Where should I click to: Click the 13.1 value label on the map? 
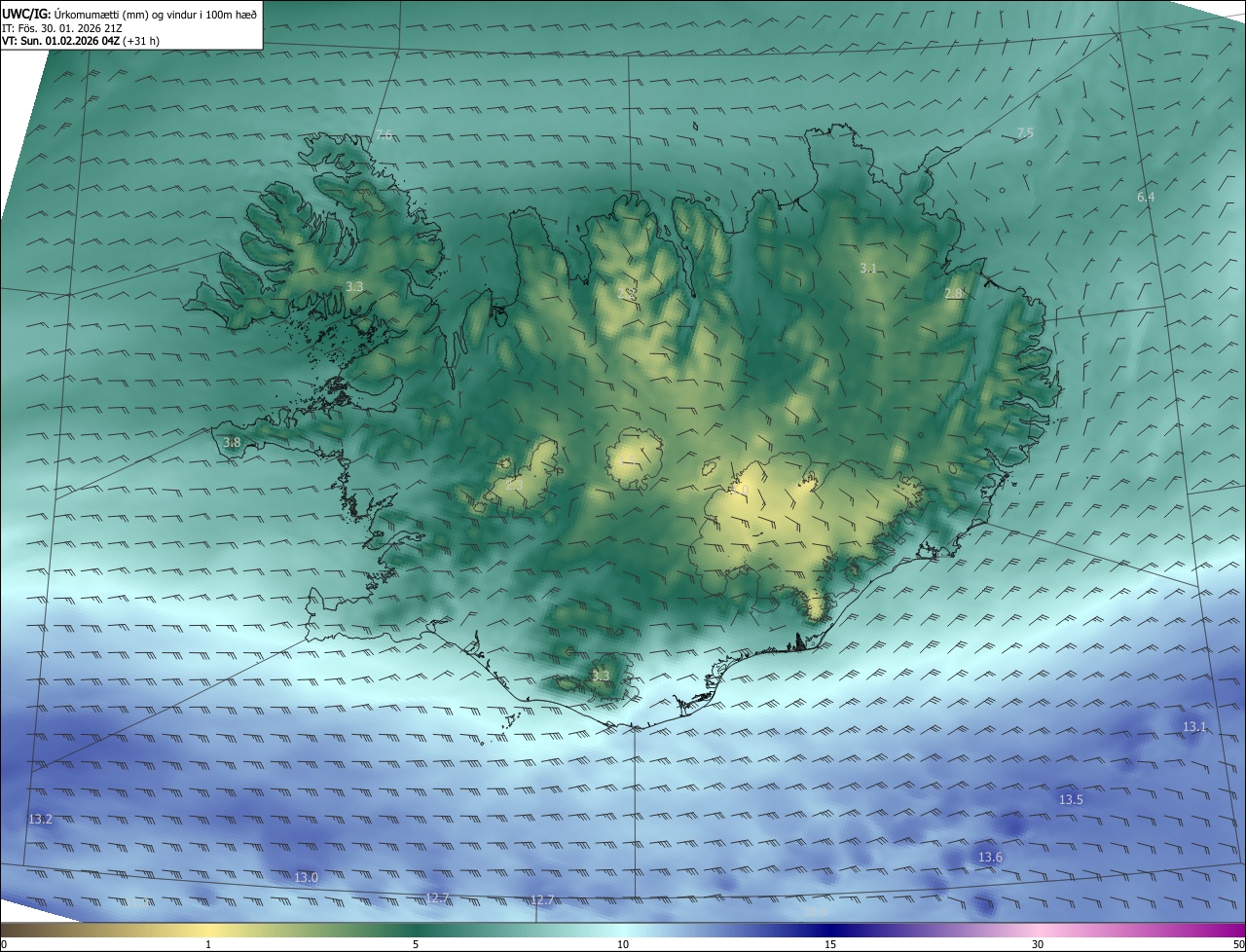point(1194,727)
